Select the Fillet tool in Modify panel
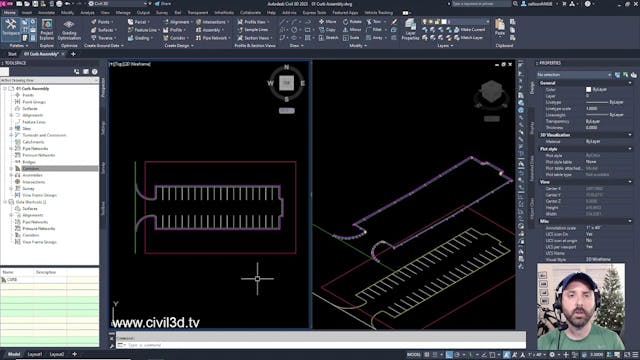This screenshot has height=360, width=640. click(374, 30)
